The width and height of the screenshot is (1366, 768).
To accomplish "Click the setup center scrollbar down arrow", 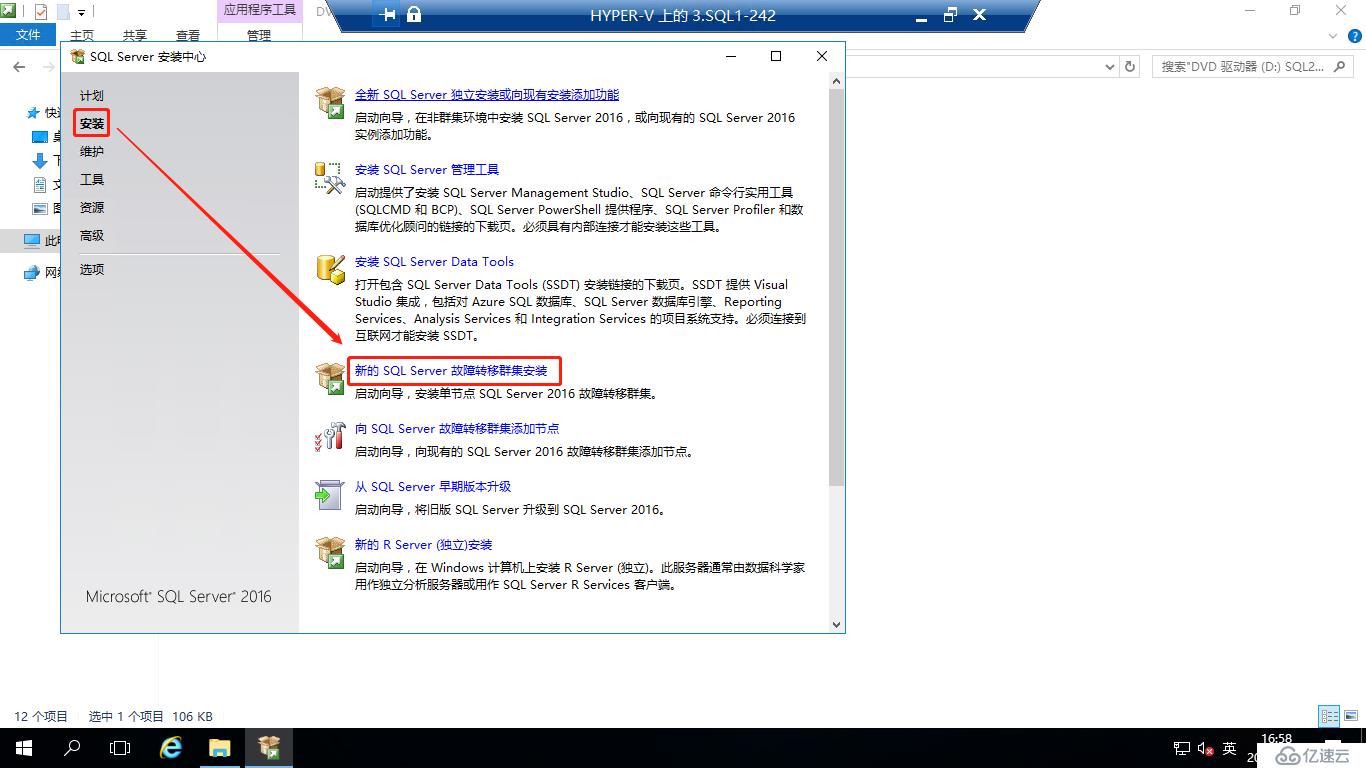I will [x=837, y=624].
